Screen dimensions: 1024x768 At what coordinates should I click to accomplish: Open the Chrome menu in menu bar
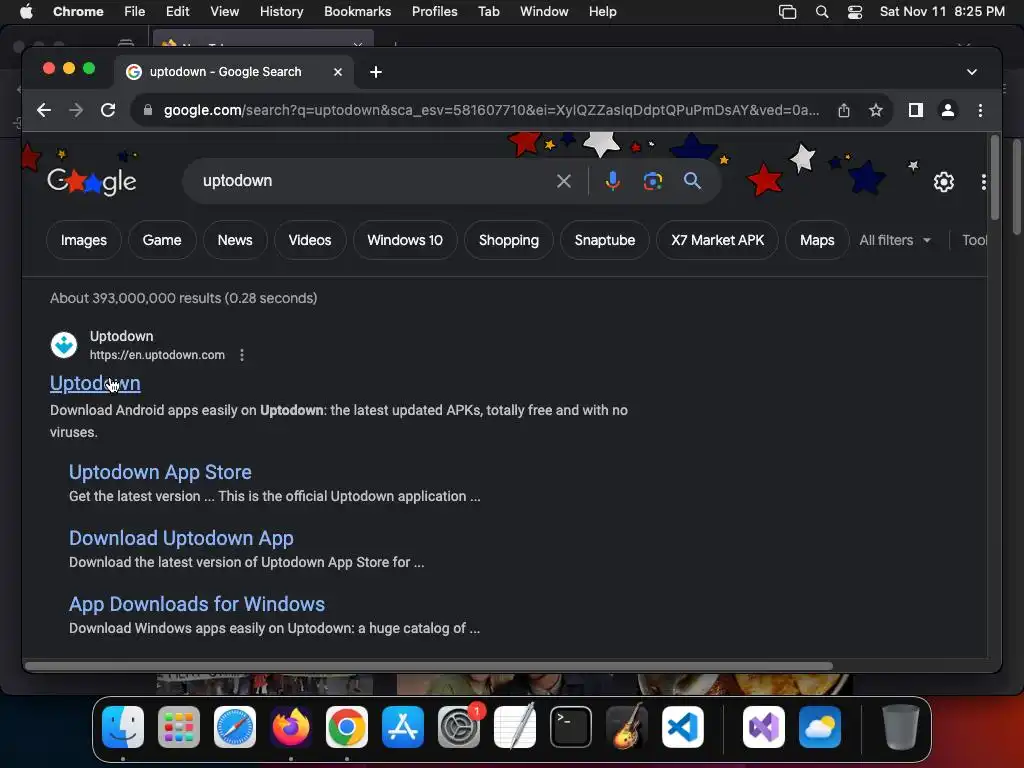pos(78,12)
